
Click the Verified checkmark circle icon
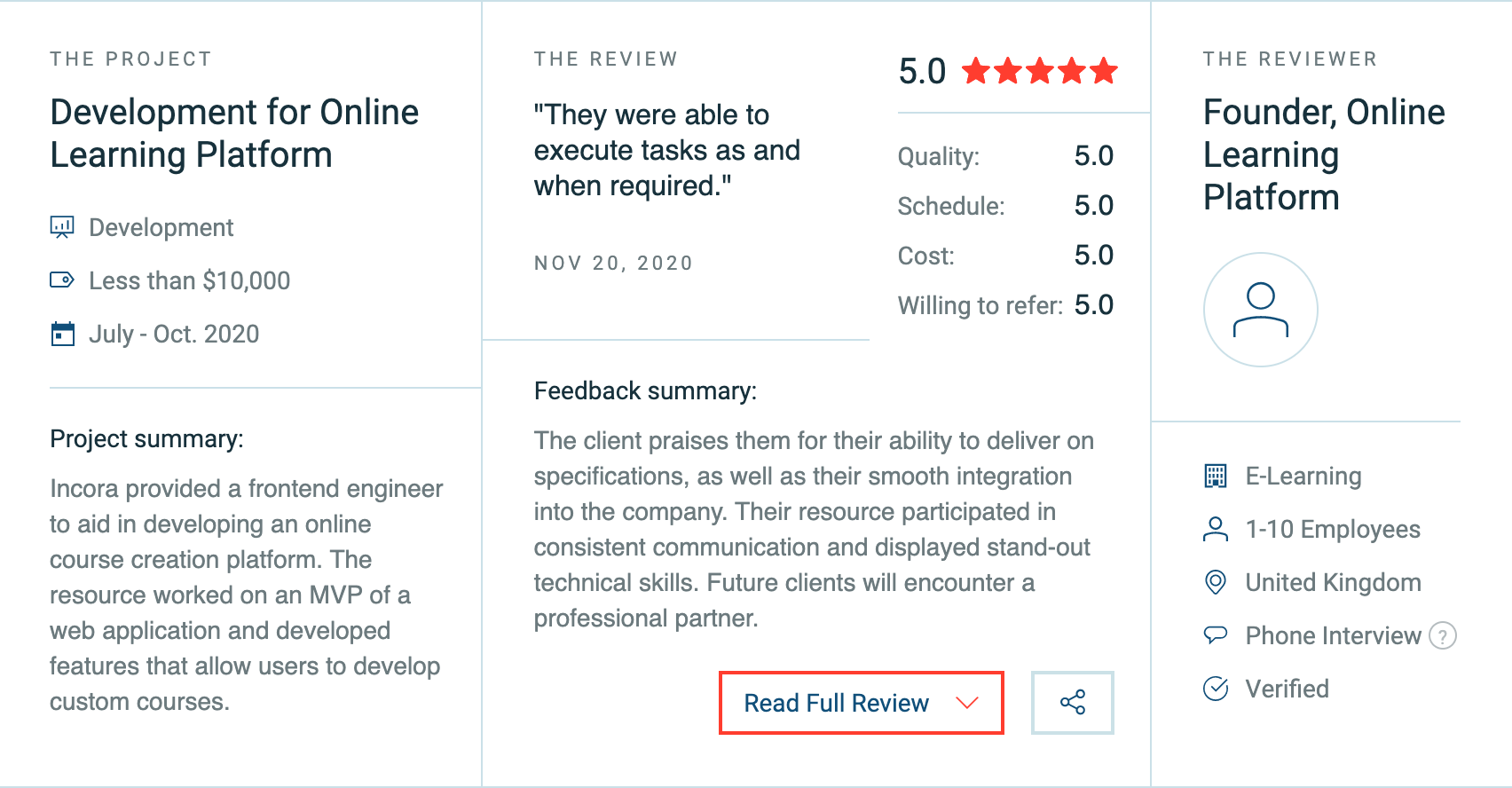point(1216,689)
